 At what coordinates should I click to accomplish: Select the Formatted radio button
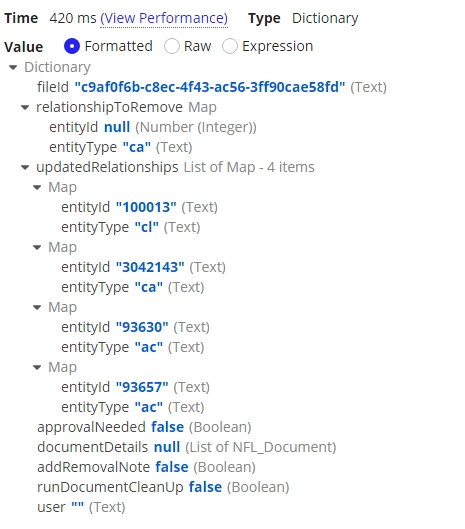[72, 46]
